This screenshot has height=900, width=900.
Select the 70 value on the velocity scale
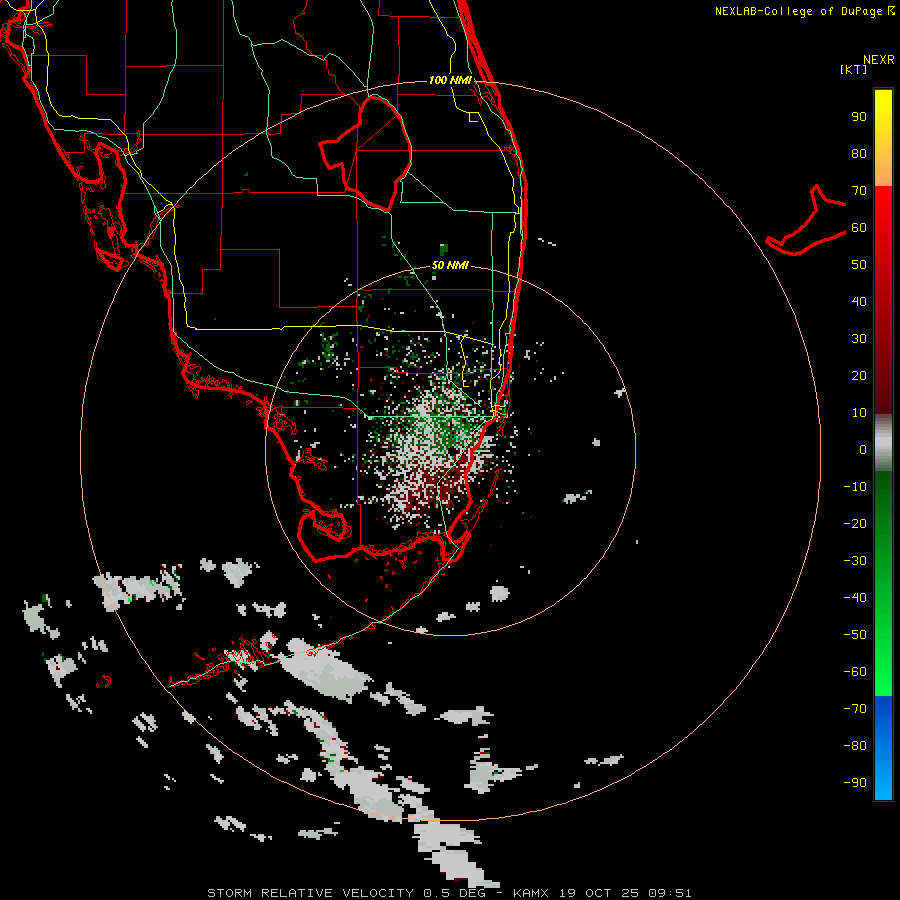tap(859, 191)
